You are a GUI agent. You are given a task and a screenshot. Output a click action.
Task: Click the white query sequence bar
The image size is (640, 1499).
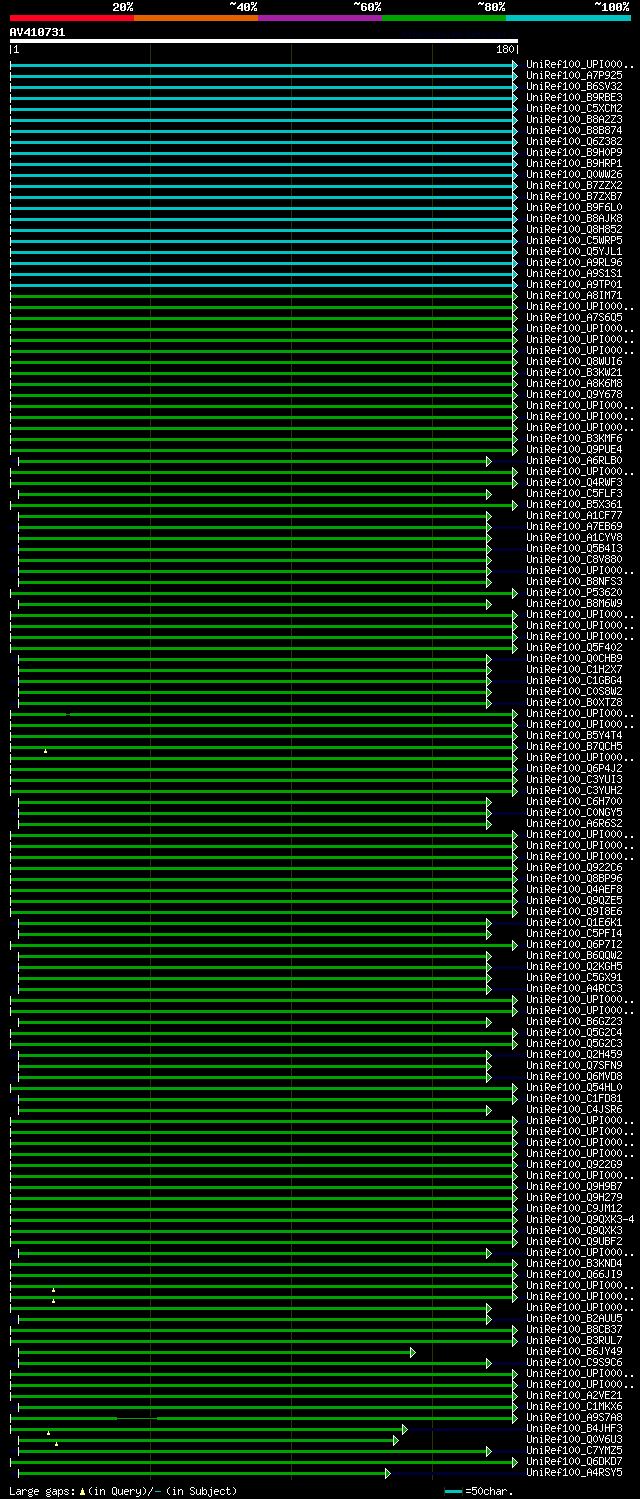(264, 41)
